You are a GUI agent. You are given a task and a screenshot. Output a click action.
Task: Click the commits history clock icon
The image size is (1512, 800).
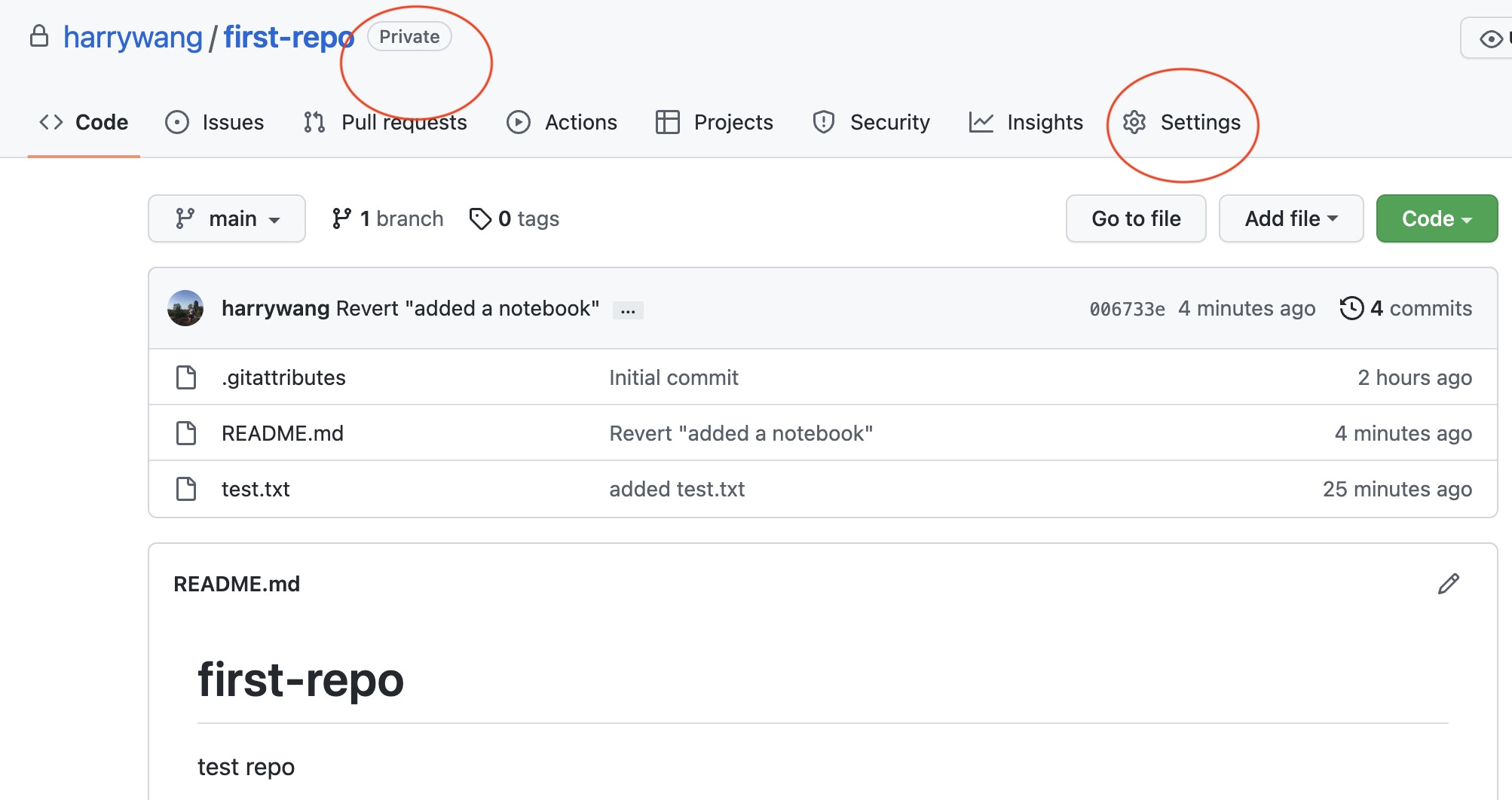(x=1351, y=308)
